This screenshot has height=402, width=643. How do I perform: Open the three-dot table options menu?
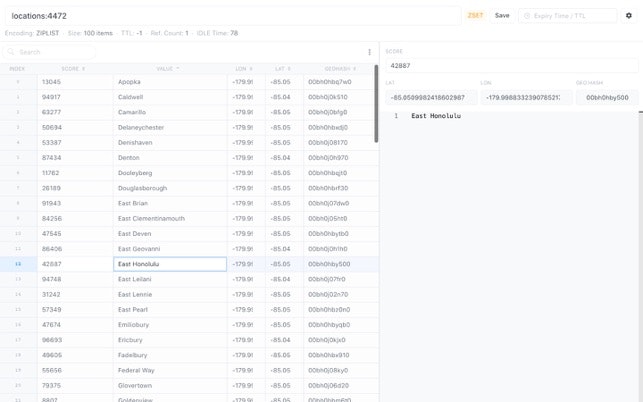click(369, 52)
